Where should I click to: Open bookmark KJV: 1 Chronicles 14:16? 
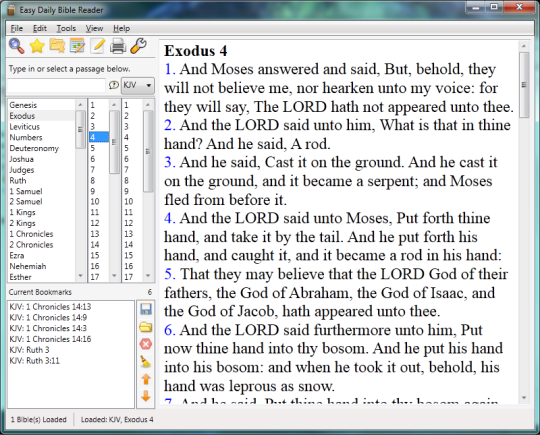coord(50,339)
